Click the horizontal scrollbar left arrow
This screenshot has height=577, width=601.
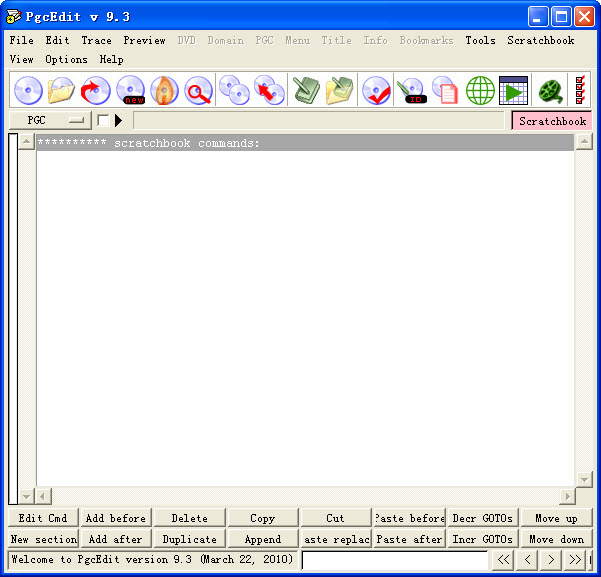(x=43, y=496)
